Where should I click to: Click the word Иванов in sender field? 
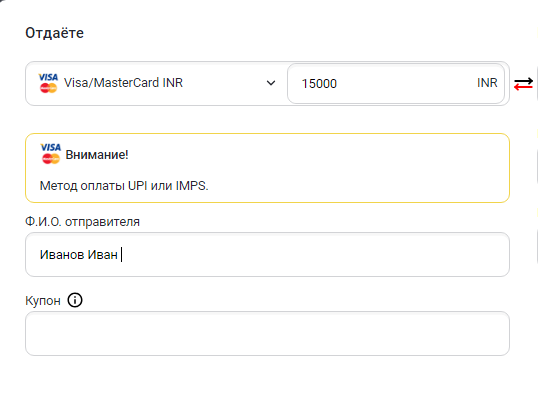coord(62,255)
